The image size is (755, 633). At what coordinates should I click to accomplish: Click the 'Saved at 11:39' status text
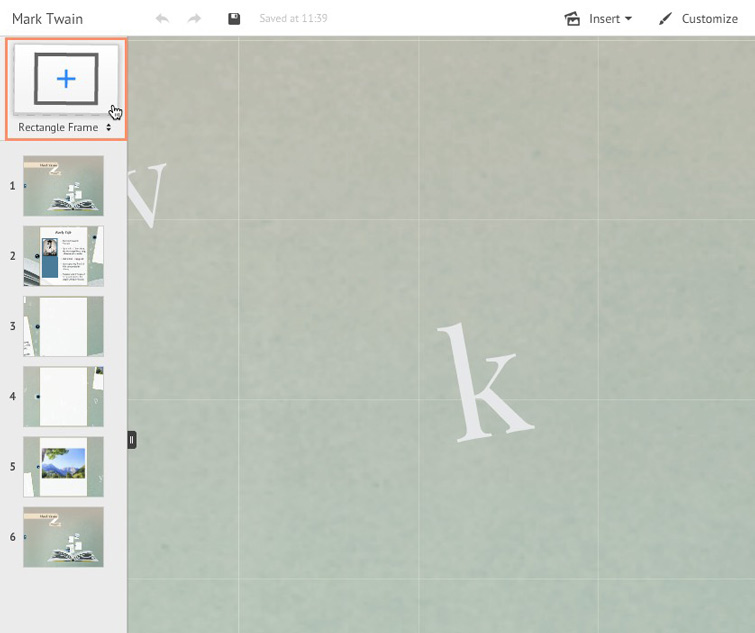click(x=293, y=19)
